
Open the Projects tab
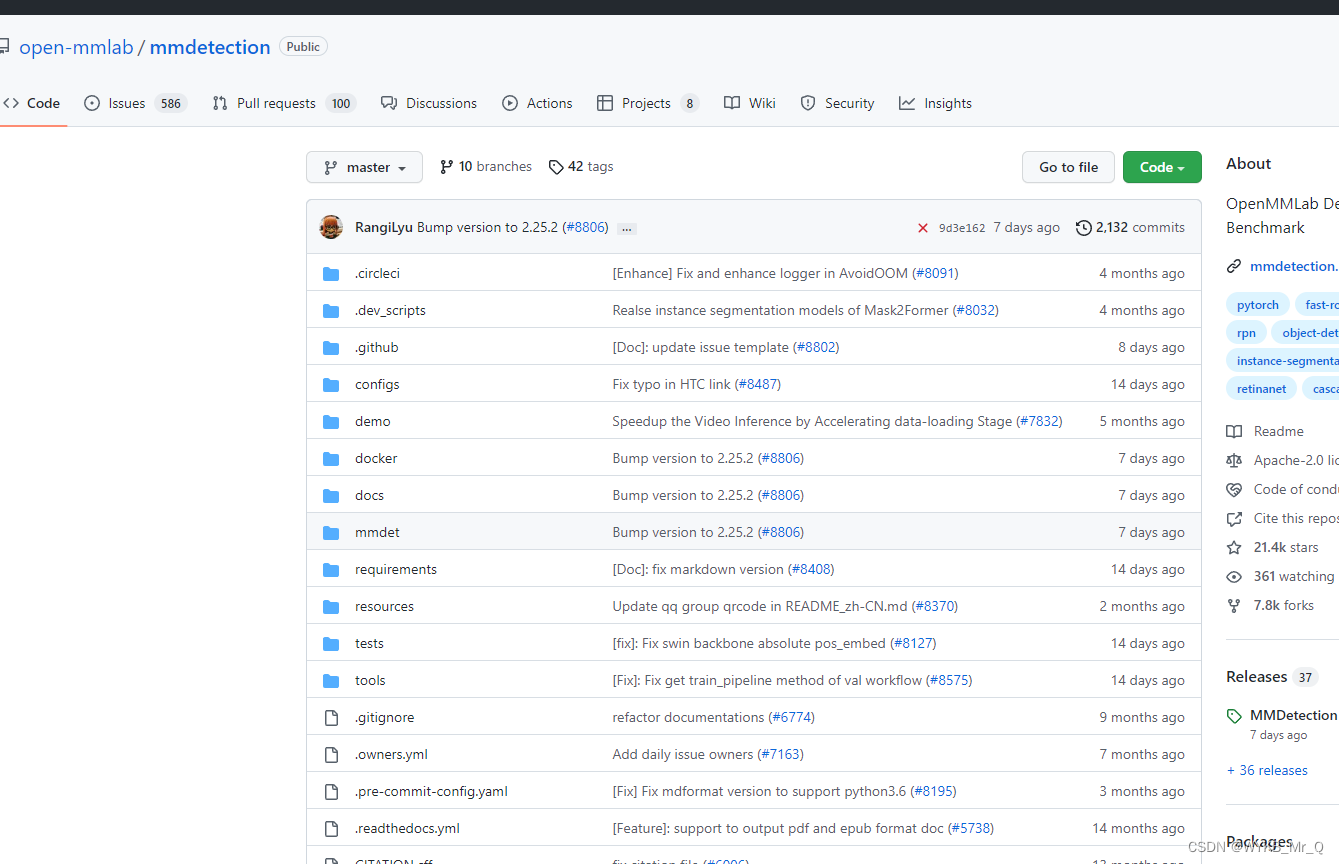coord(647,103)
